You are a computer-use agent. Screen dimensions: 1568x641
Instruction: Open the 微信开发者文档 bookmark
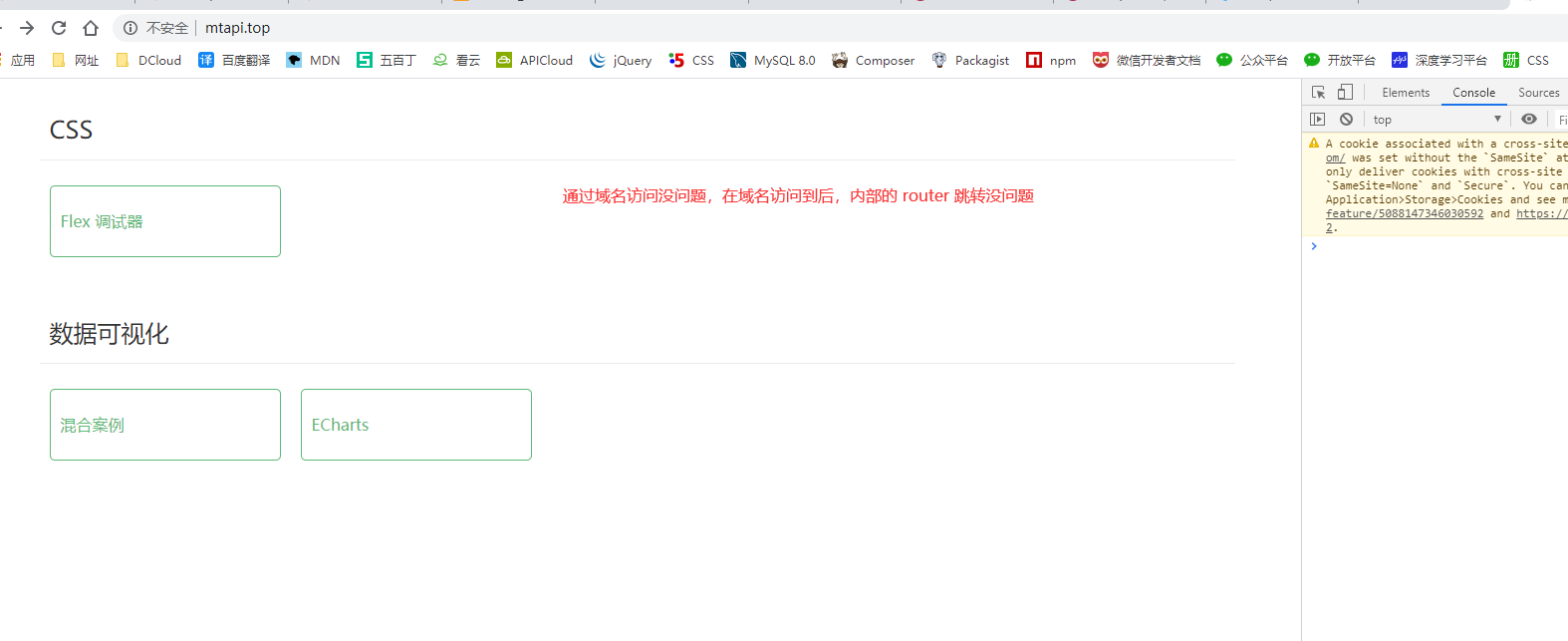1147,60
